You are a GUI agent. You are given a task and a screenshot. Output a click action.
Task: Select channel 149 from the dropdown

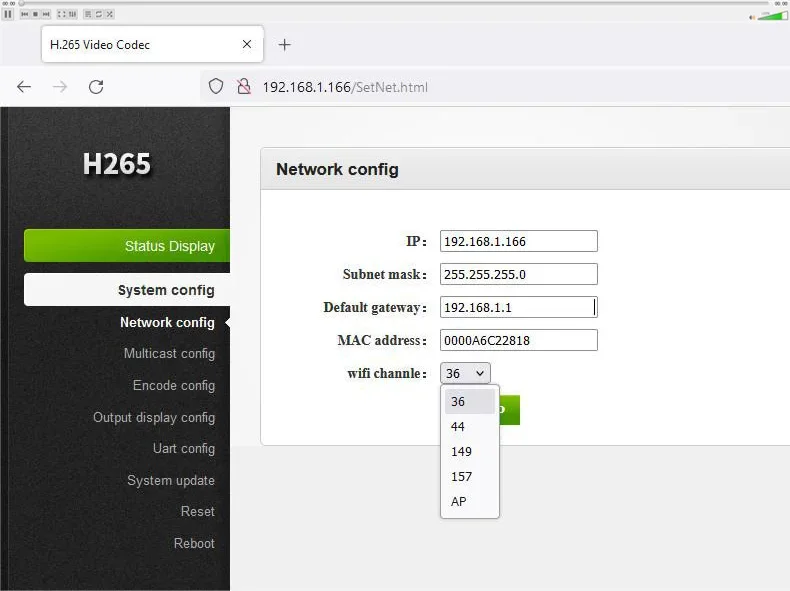[461, 452]
